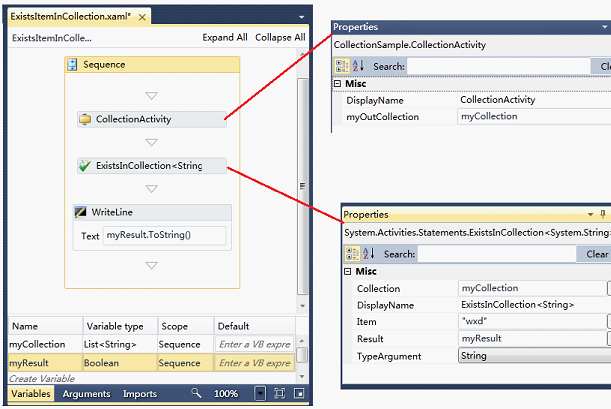Click the drop triangle above WriteLine

click(152, 189)
